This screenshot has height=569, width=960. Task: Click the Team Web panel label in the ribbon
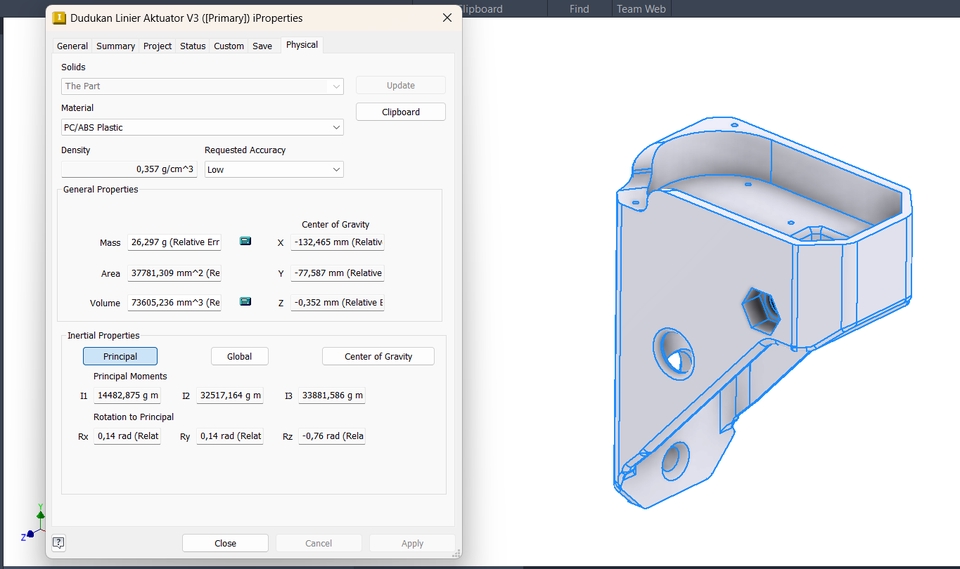pos(641,9)
